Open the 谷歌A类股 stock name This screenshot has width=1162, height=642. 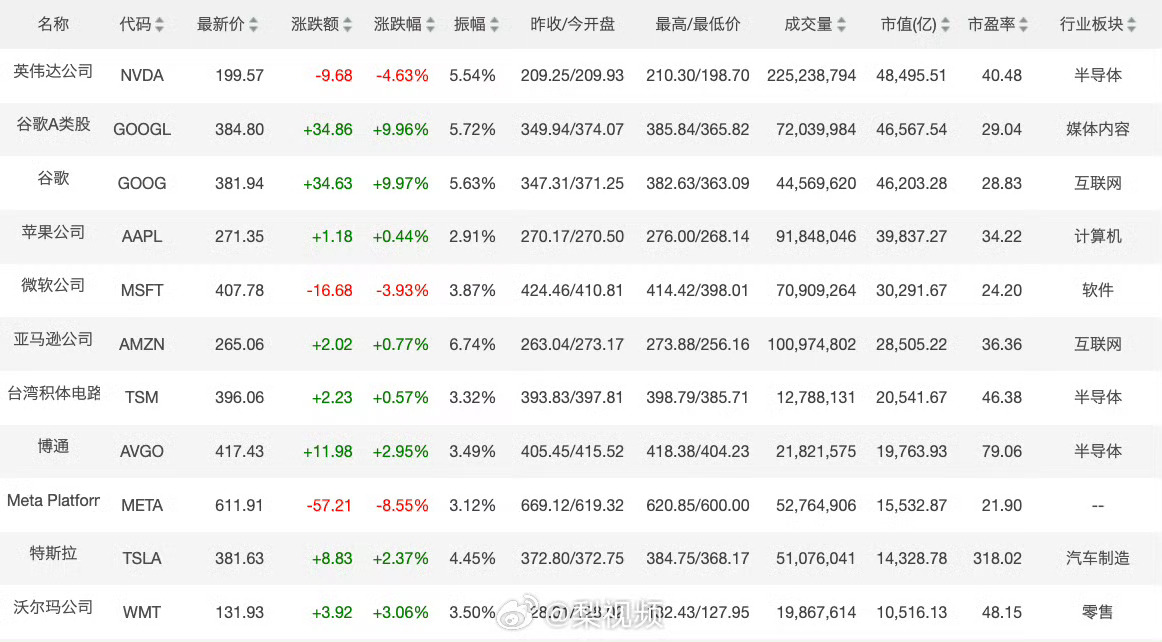click(x=53, y=125)
